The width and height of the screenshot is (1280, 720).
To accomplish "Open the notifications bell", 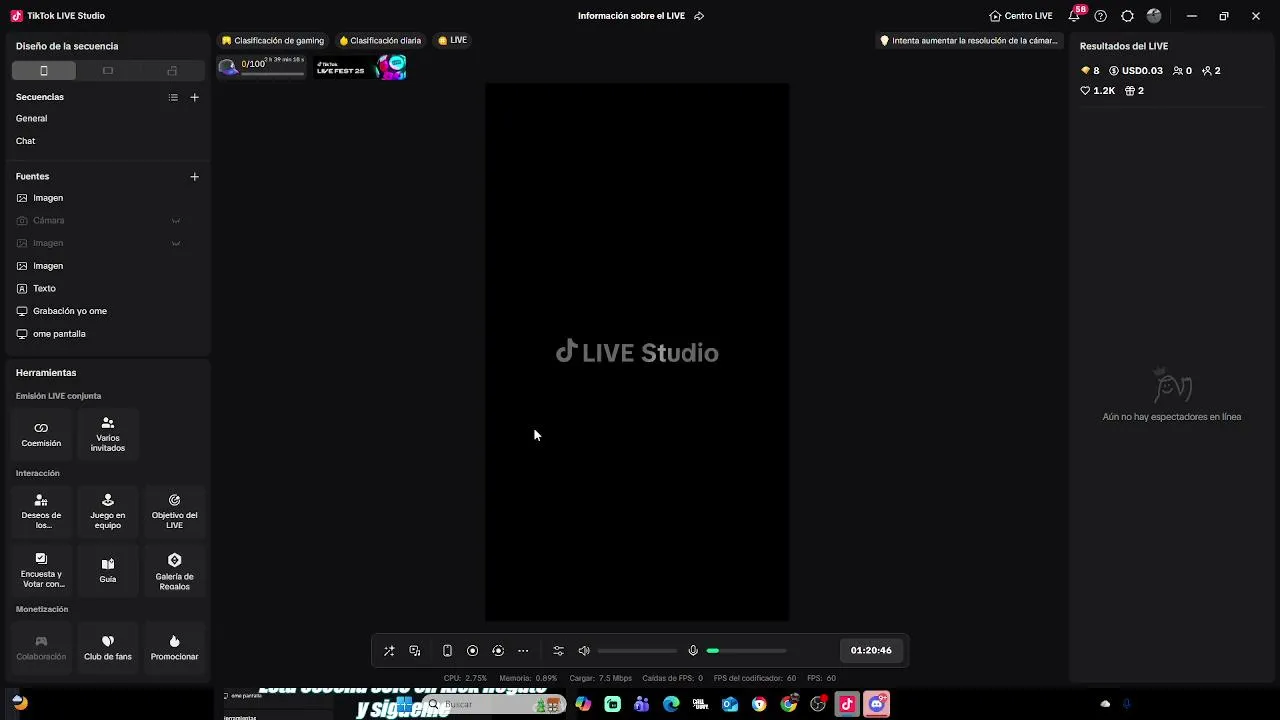I will click(1074, 16).
